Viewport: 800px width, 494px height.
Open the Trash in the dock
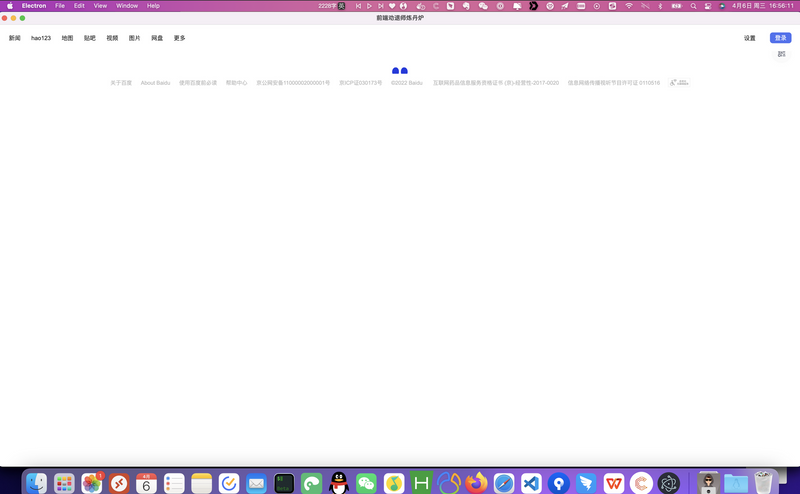(x=763, y=484)
